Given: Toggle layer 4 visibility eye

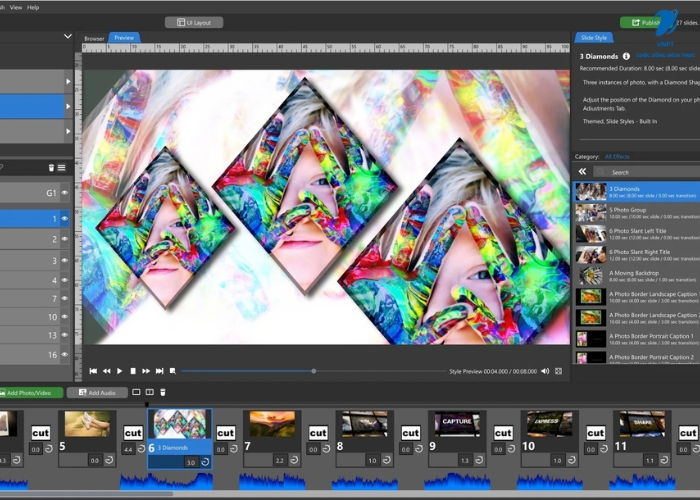Looking at the screenshot, I should click(x=65, y=280).
